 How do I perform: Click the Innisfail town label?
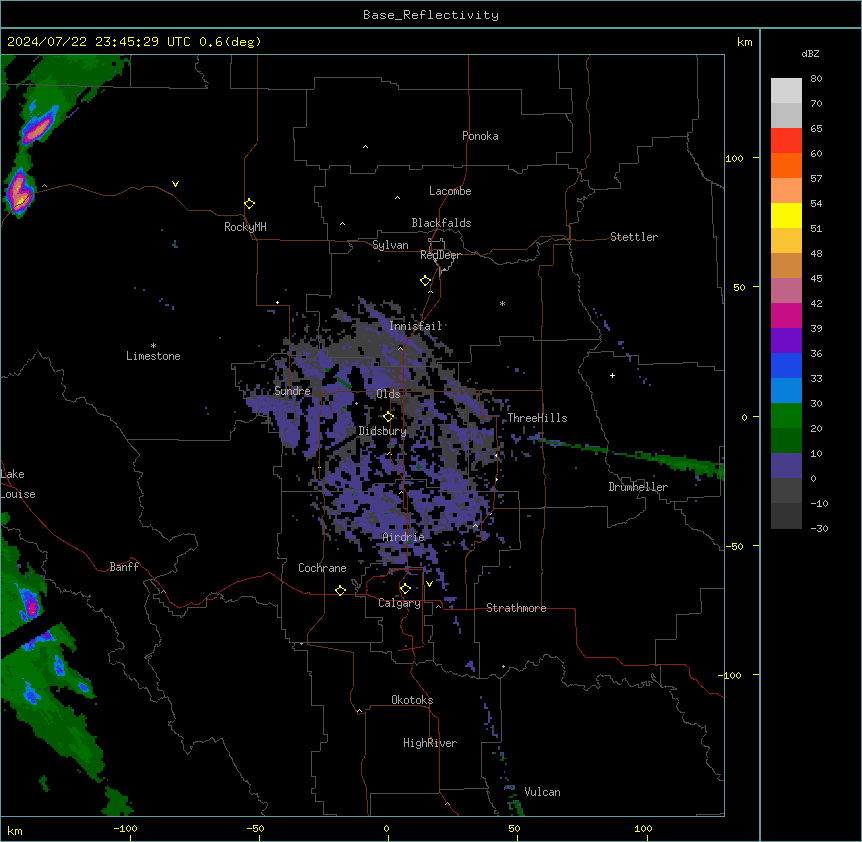point(416,326)
